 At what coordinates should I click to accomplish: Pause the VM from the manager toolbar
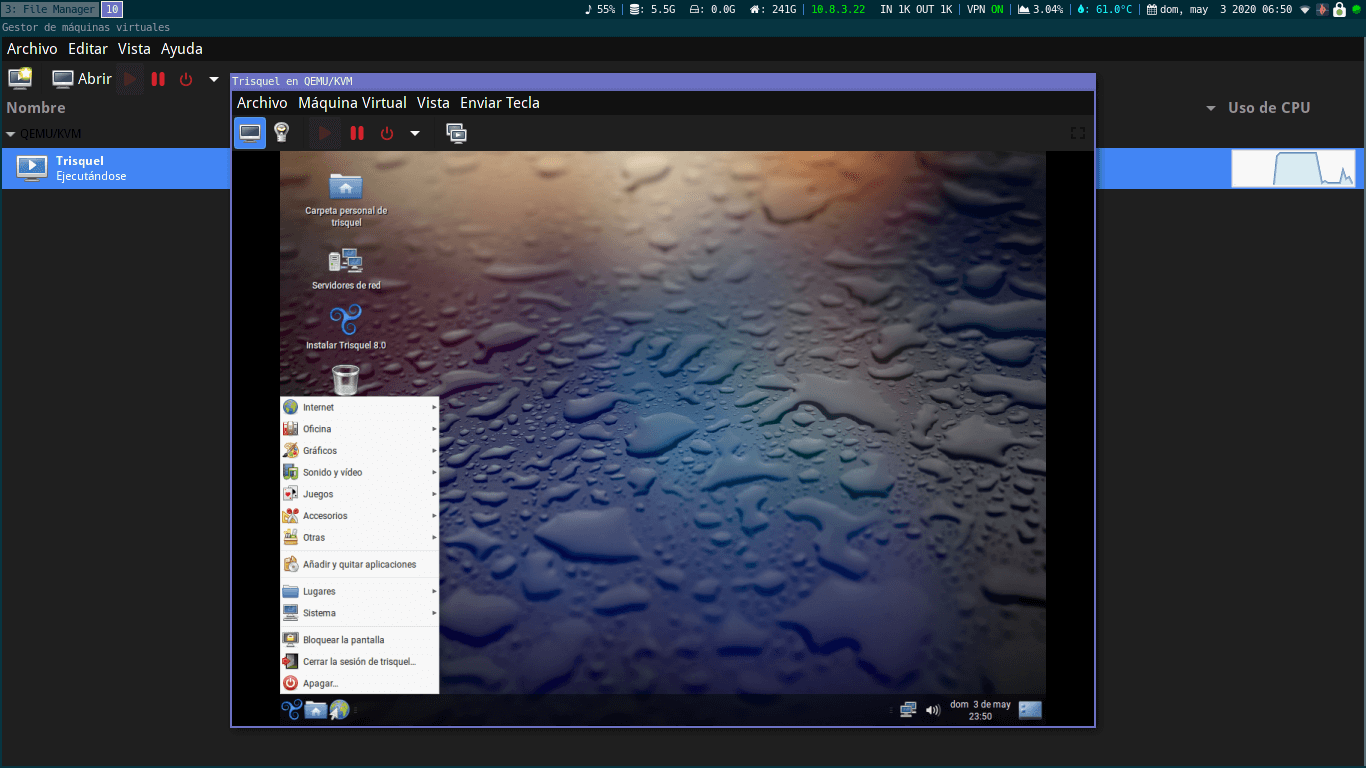(x=158, y=79)
